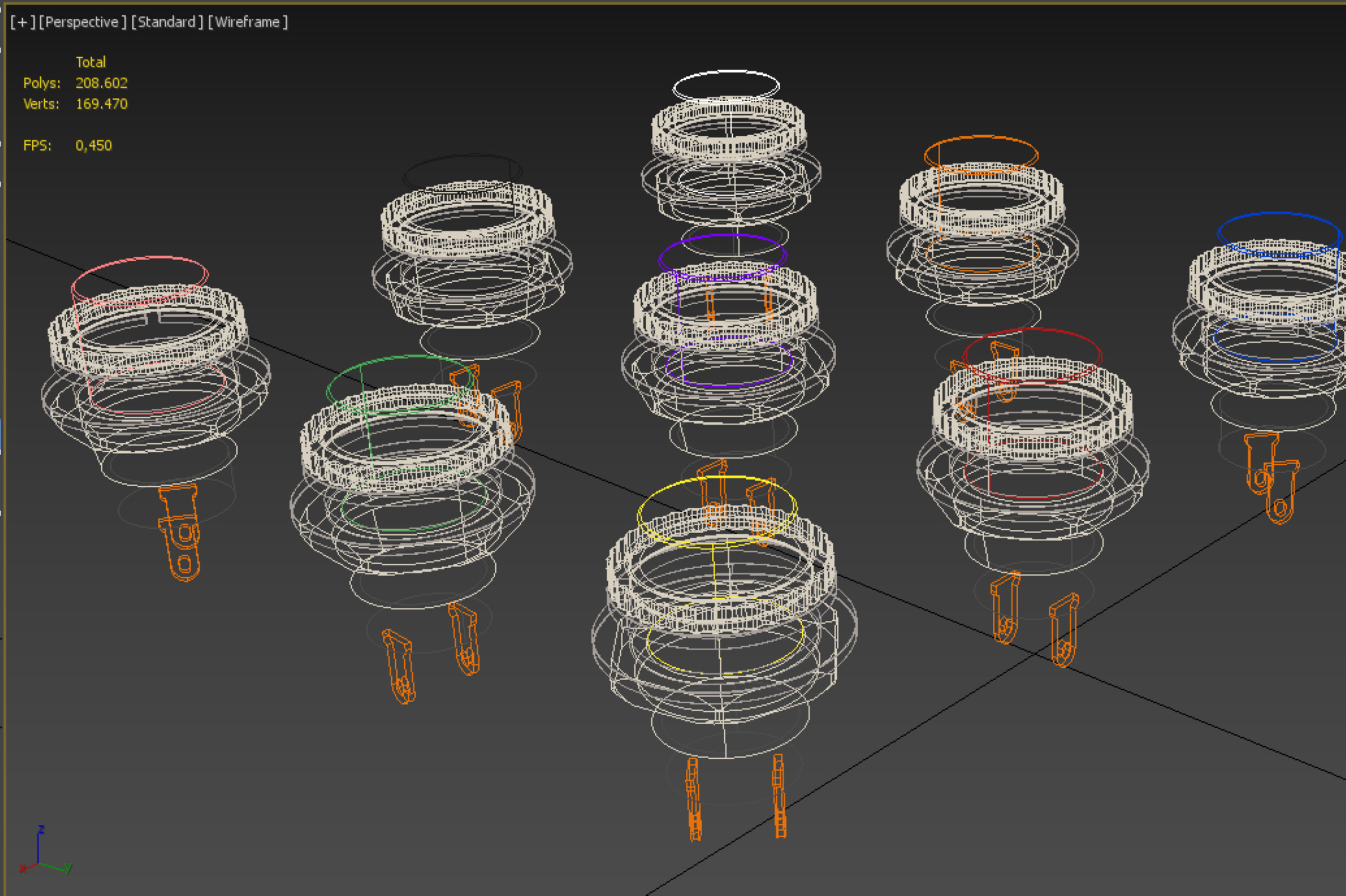Open the Perspective point-of-view viewport menu

click(82, 22)
